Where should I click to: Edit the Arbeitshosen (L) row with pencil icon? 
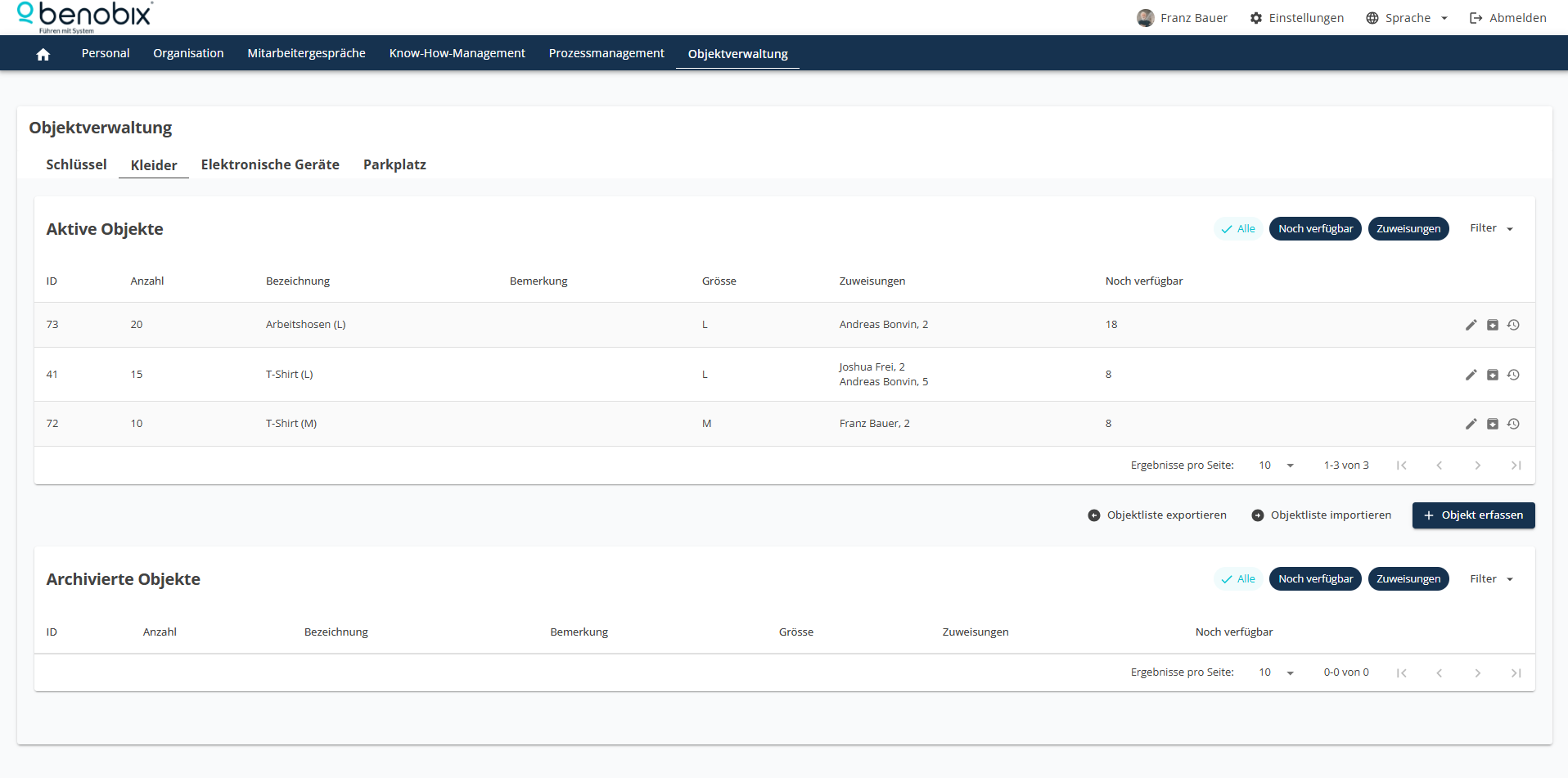(x=1471, y=325)
